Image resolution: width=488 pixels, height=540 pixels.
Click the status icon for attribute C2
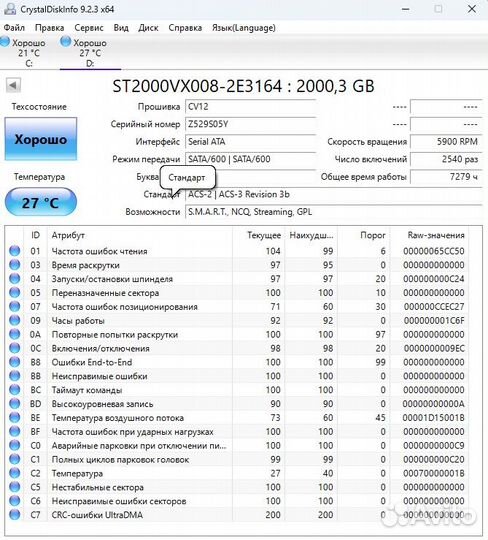[14, 473]
